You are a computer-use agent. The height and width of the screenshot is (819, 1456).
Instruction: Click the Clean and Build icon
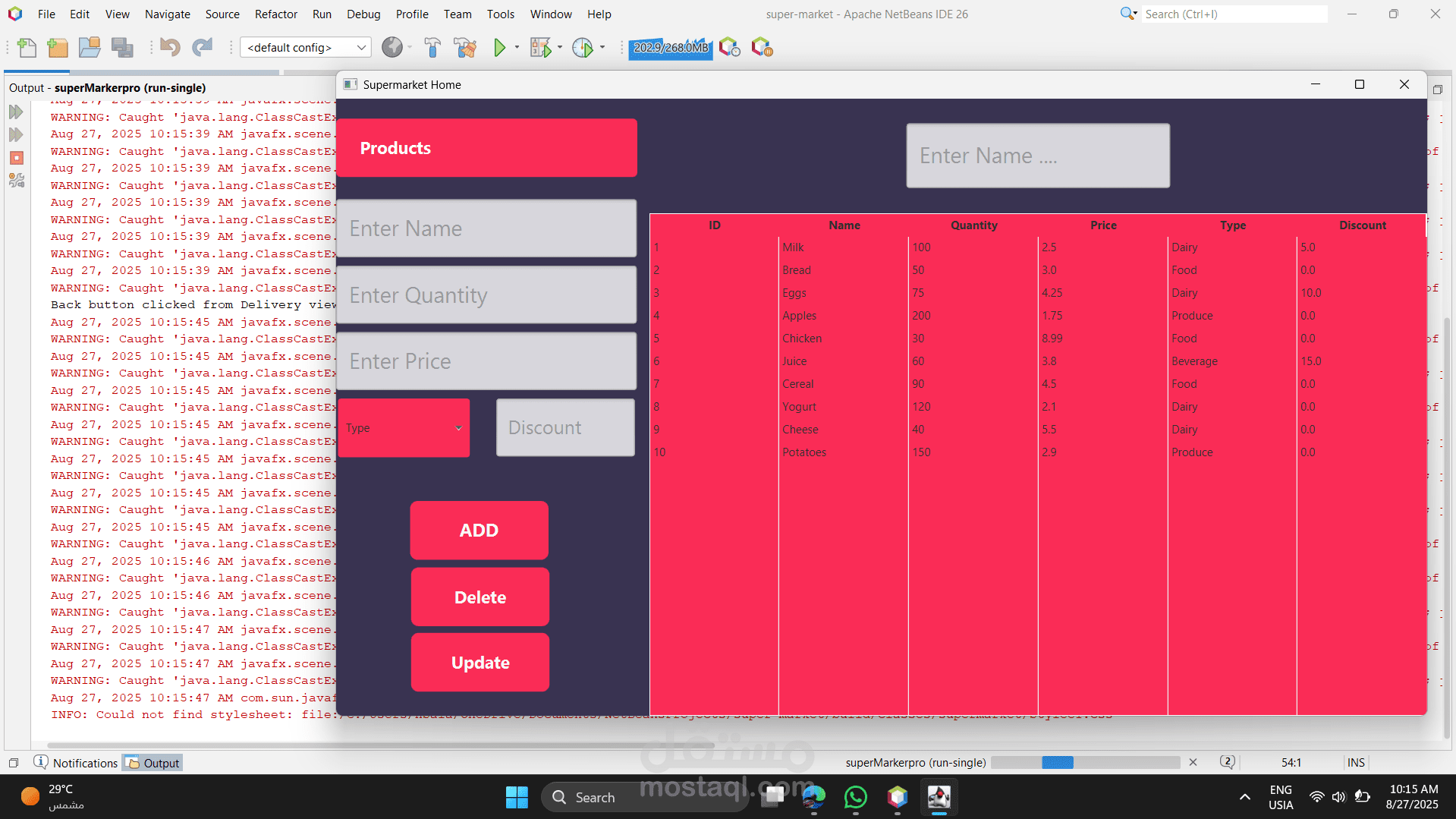(465, 48)
